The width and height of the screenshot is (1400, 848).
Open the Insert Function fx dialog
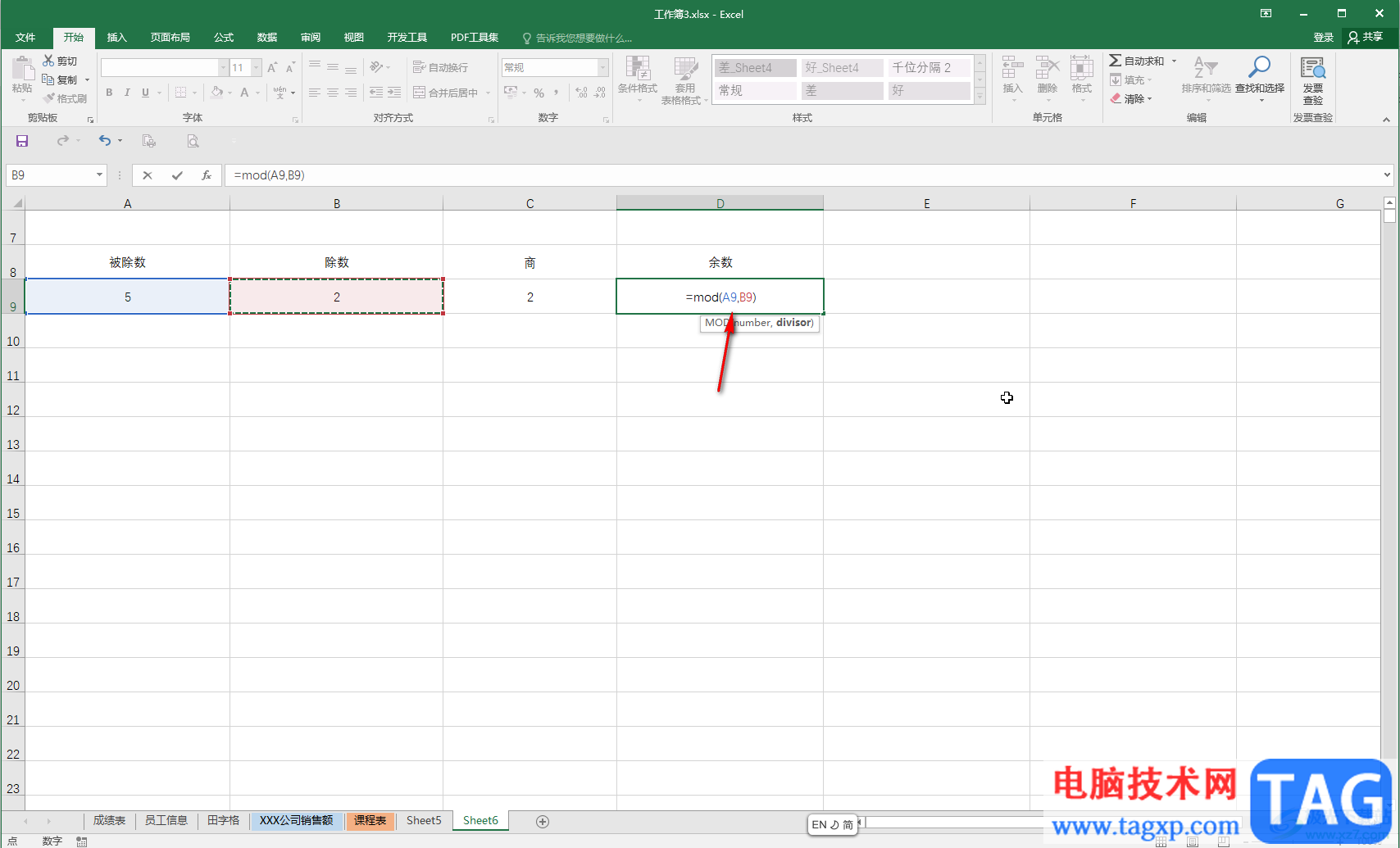tap(207, 175)
